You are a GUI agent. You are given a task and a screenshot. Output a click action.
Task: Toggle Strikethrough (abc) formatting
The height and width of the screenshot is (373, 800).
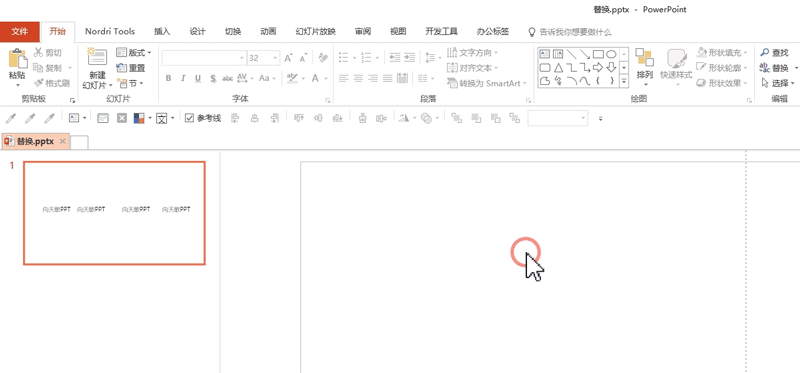tap(228, 78)
